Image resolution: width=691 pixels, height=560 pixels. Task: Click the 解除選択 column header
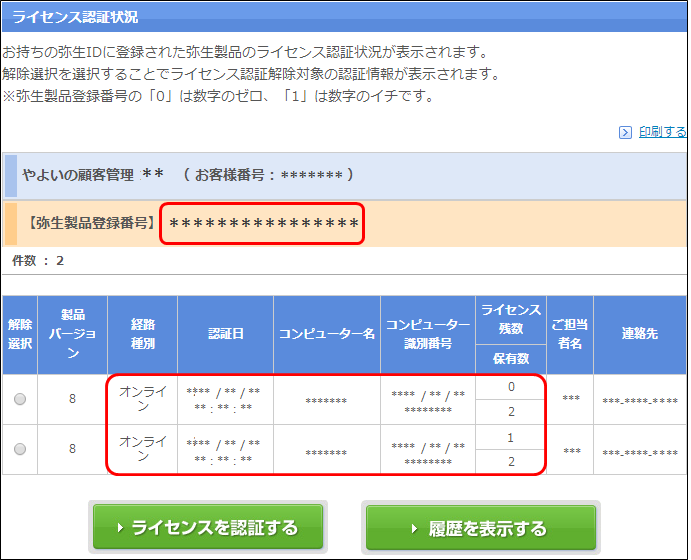[20, 334]
